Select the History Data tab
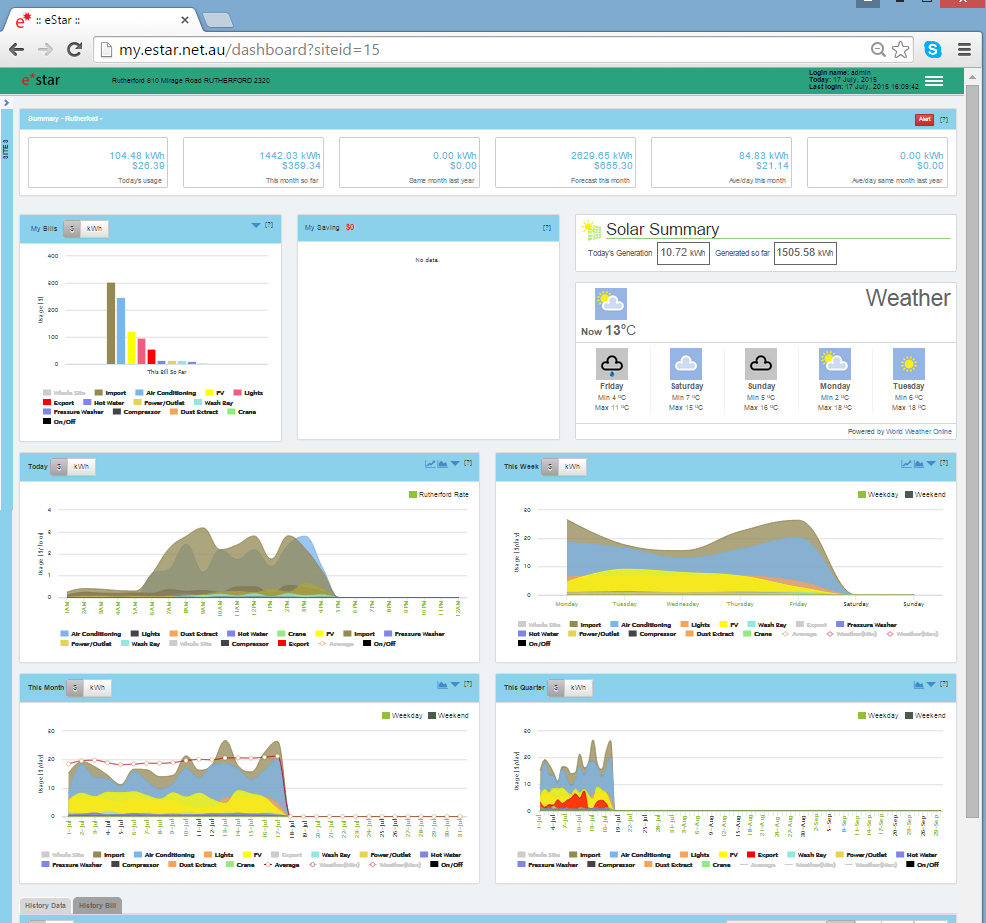Viewport: 986px width, 923px height. 44,904
